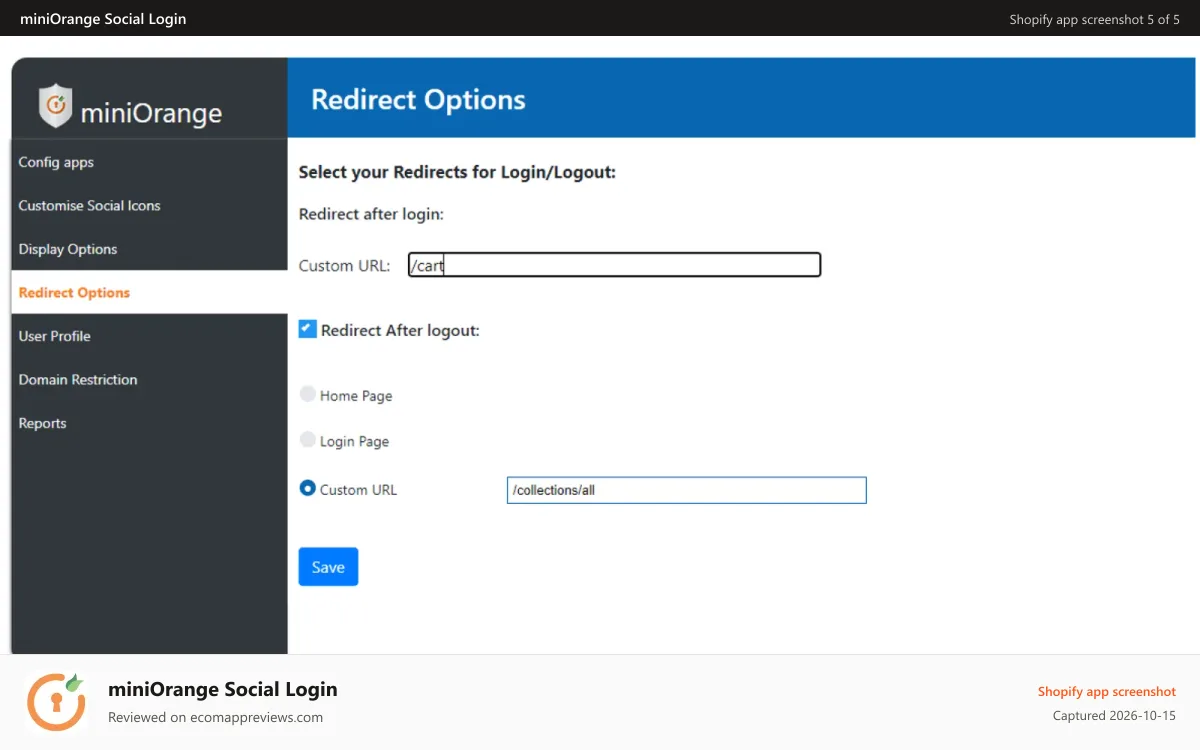Toggle Redirect After logout checkbox
This screenshot has height=750, width=1200.
click(308, 329)
